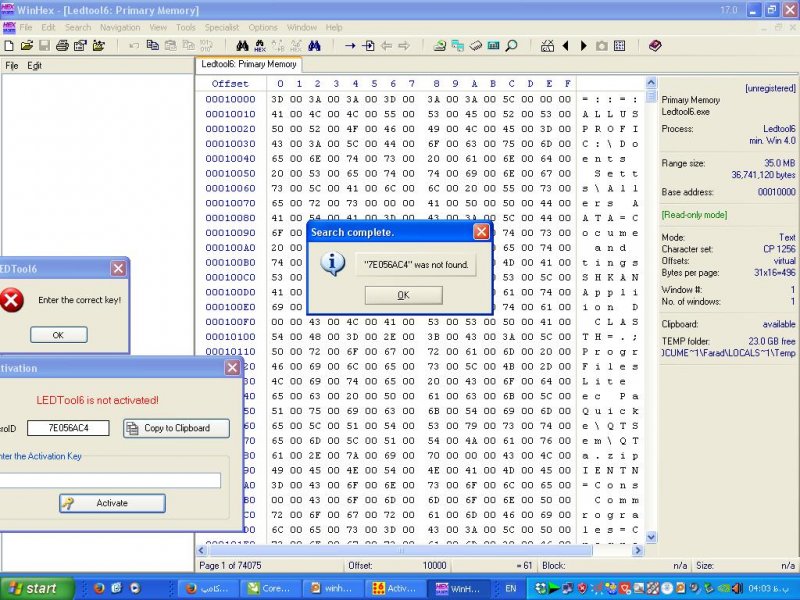Click the red Help book icon
This screenshot has height=600, width=800.
[x=655, y=46]
